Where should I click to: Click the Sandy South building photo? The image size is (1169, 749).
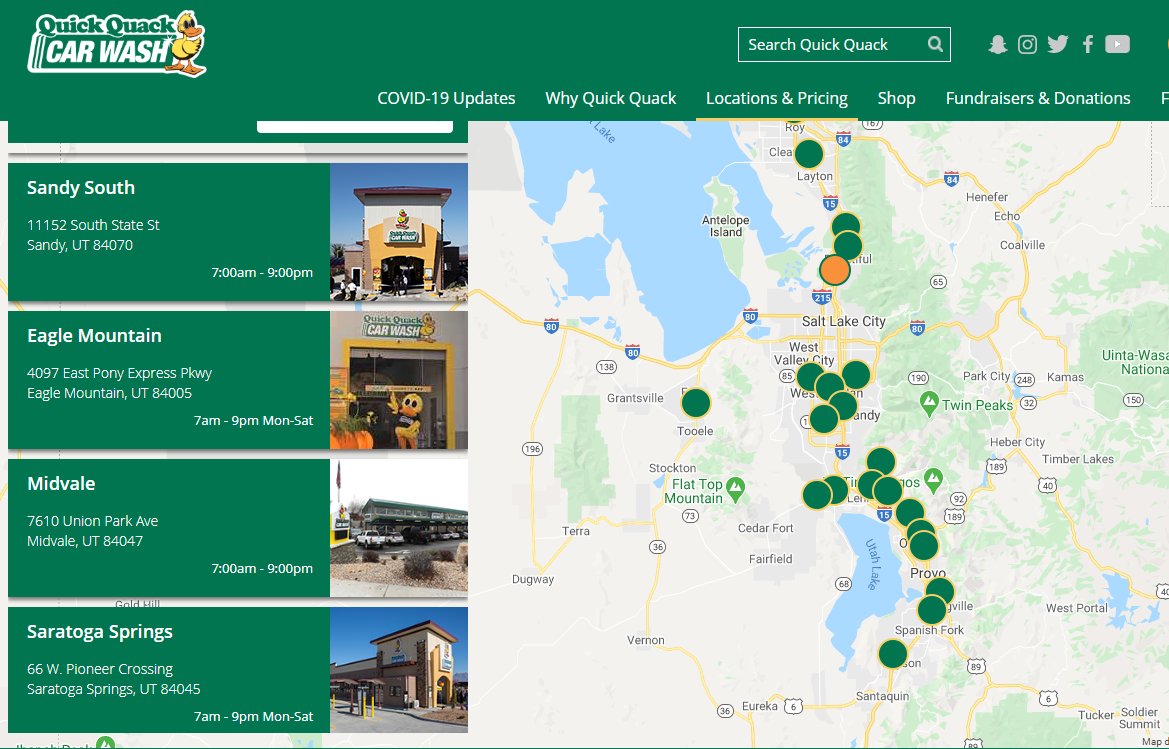[399, 232]
